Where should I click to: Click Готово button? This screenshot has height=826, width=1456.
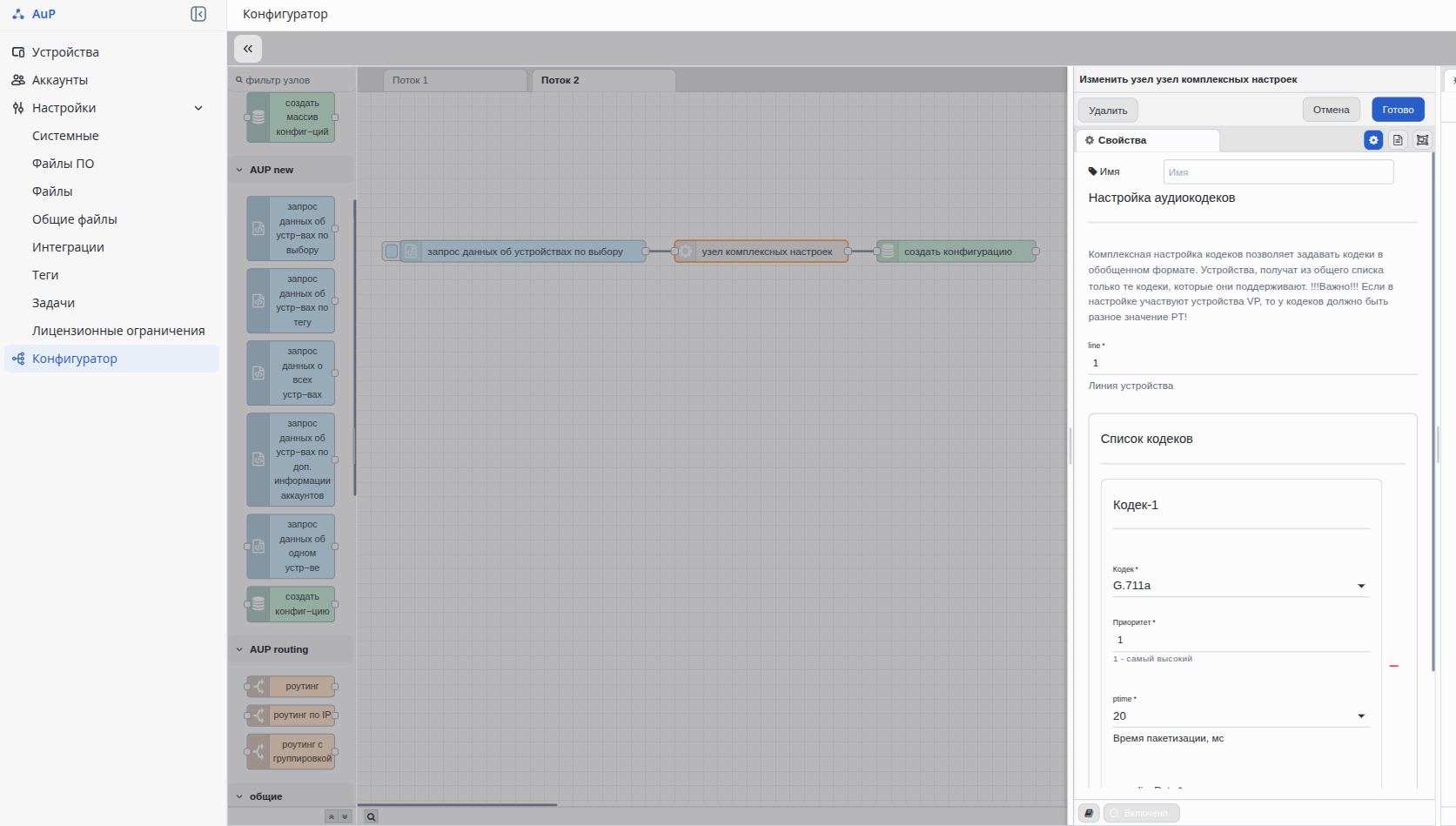pos(1398,110)
